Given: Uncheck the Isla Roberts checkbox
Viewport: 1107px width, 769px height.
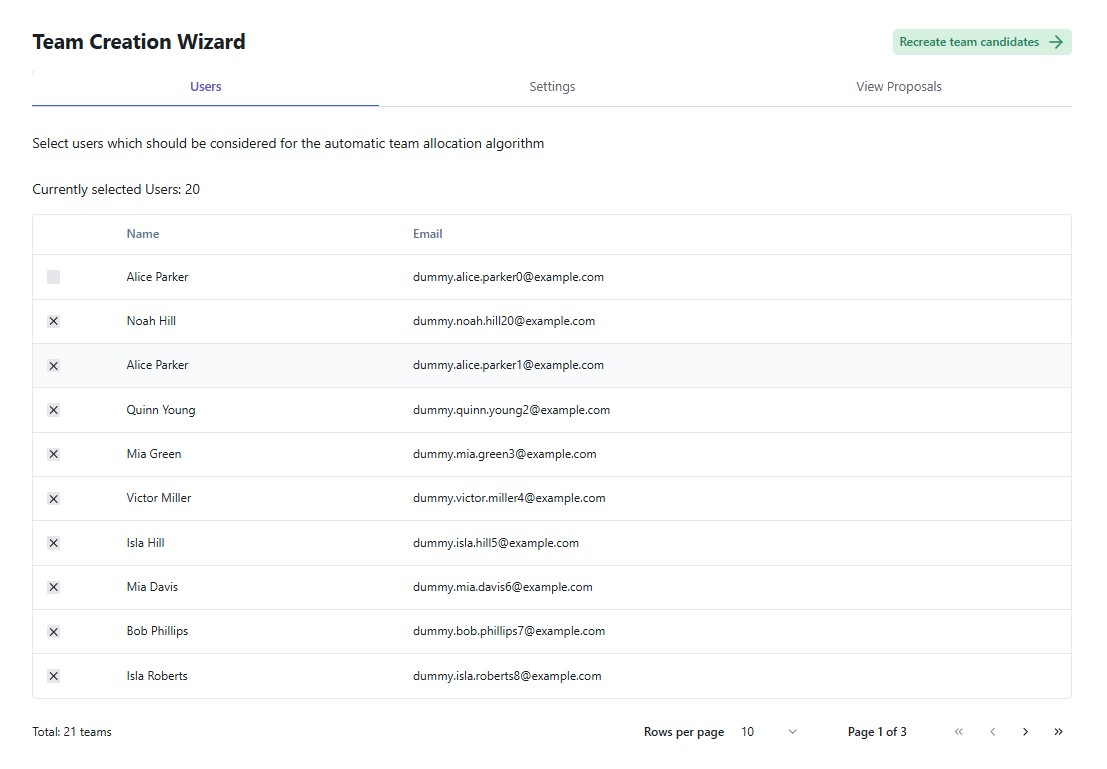Looking at the screenshot, I should point(54,676).
